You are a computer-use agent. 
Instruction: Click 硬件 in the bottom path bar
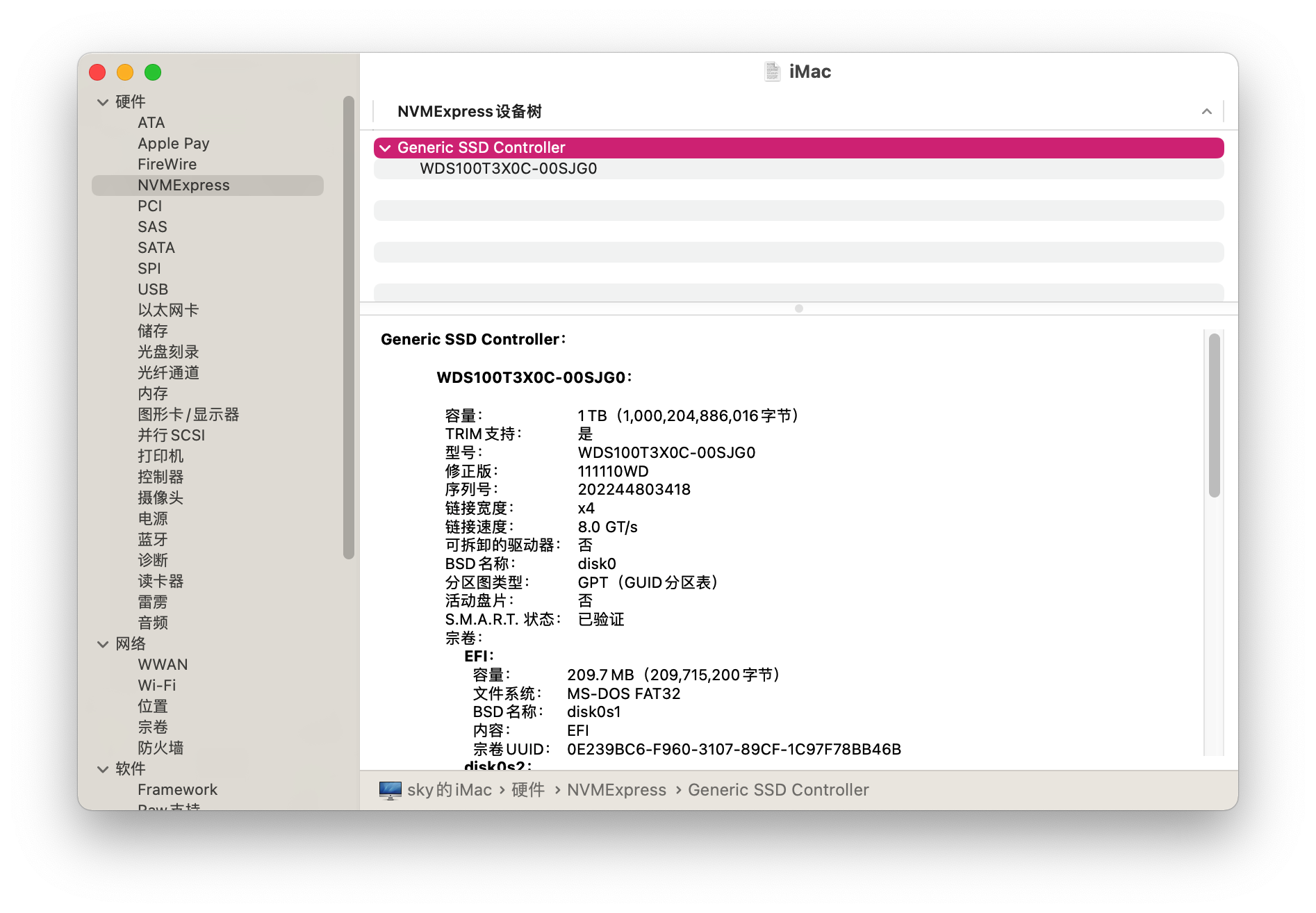(528, 790)
